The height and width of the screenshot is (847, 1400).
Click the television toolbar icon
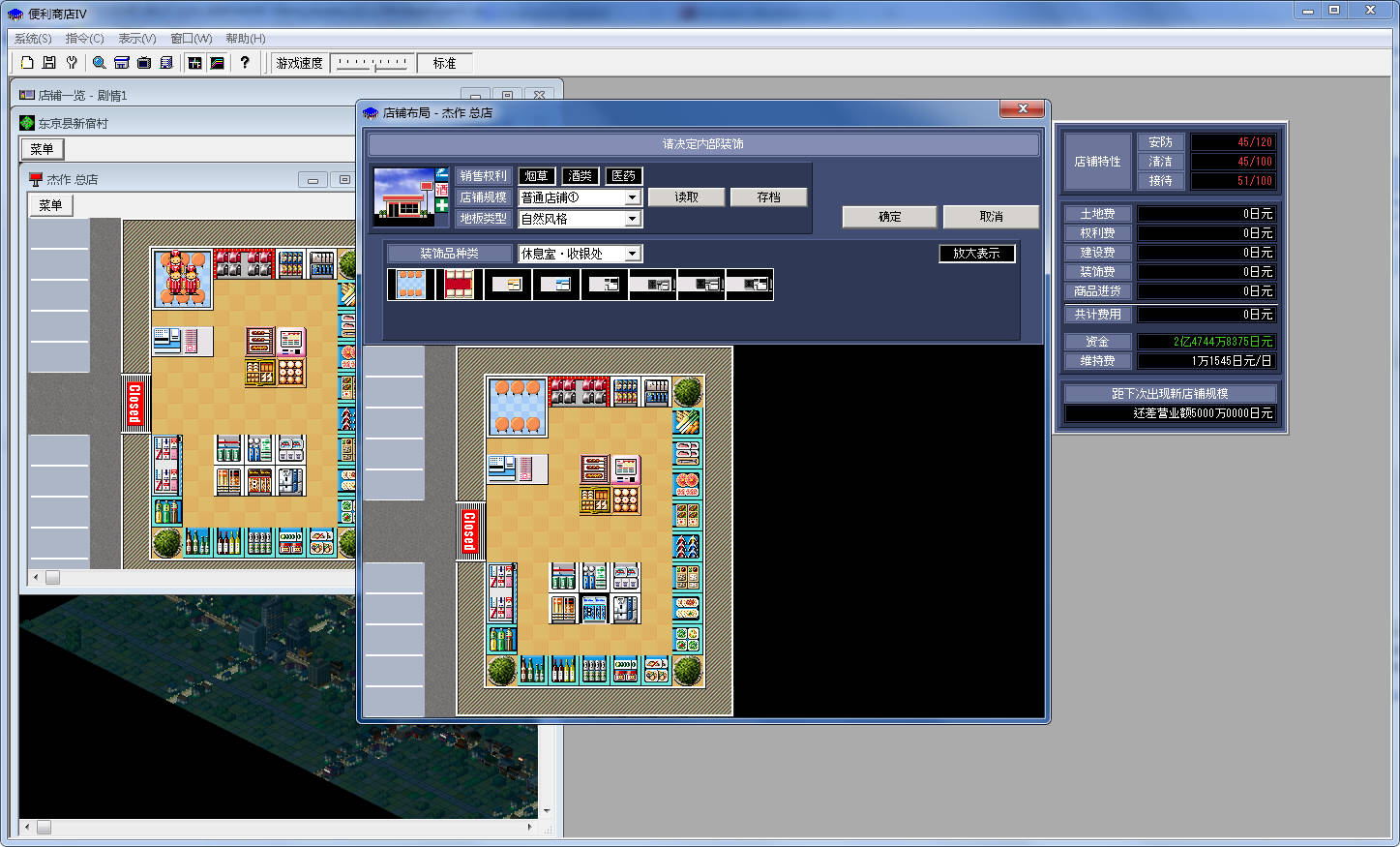(144, 63)
